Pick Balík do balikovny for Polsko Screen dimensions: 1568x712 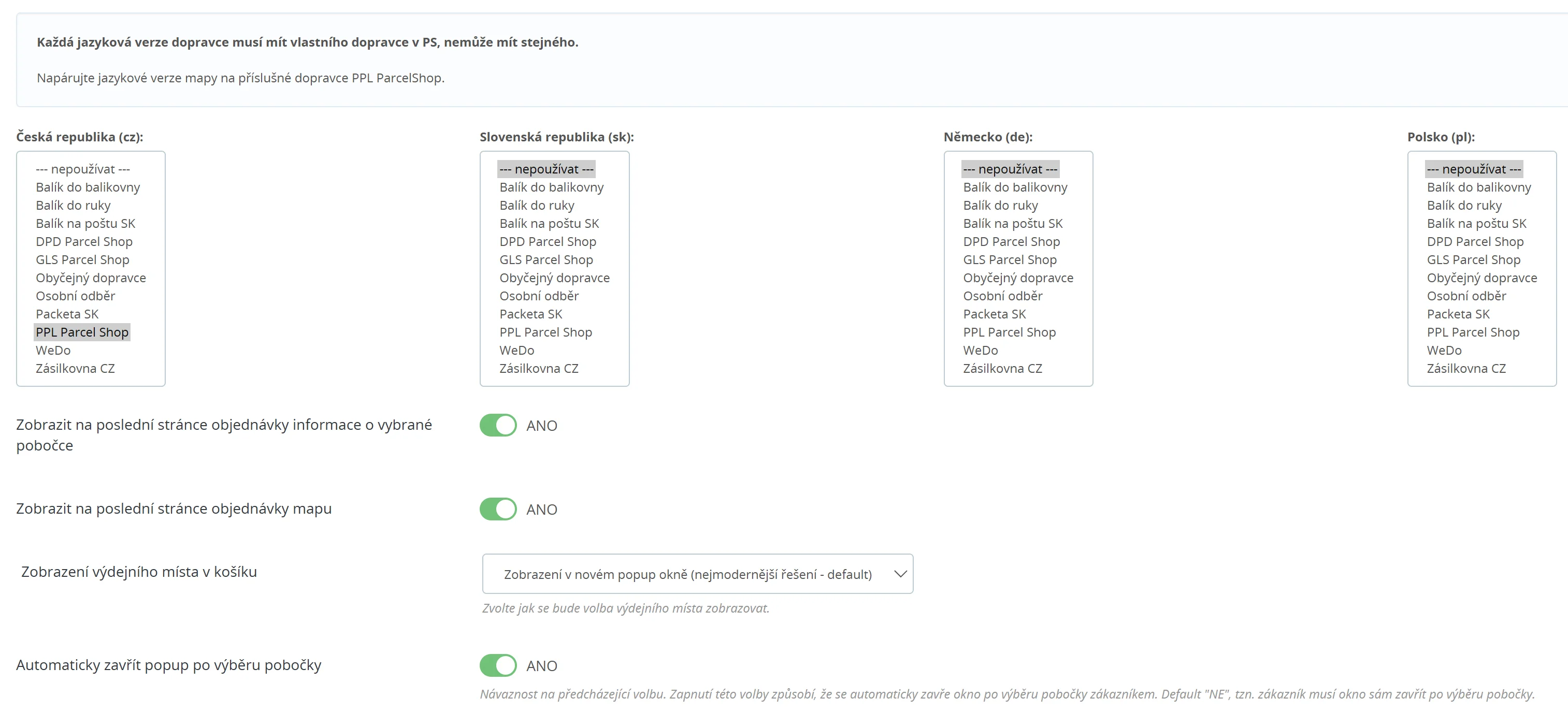coord(1478,187)
